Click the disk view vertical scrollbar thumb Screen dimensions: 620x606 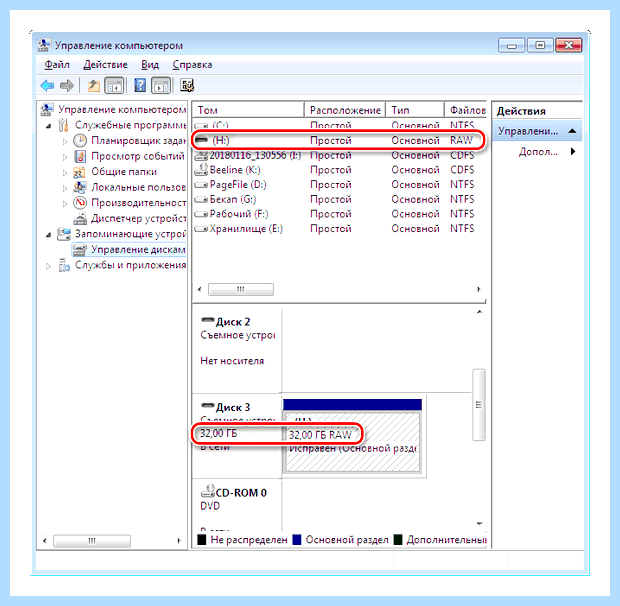click(479, 405)
